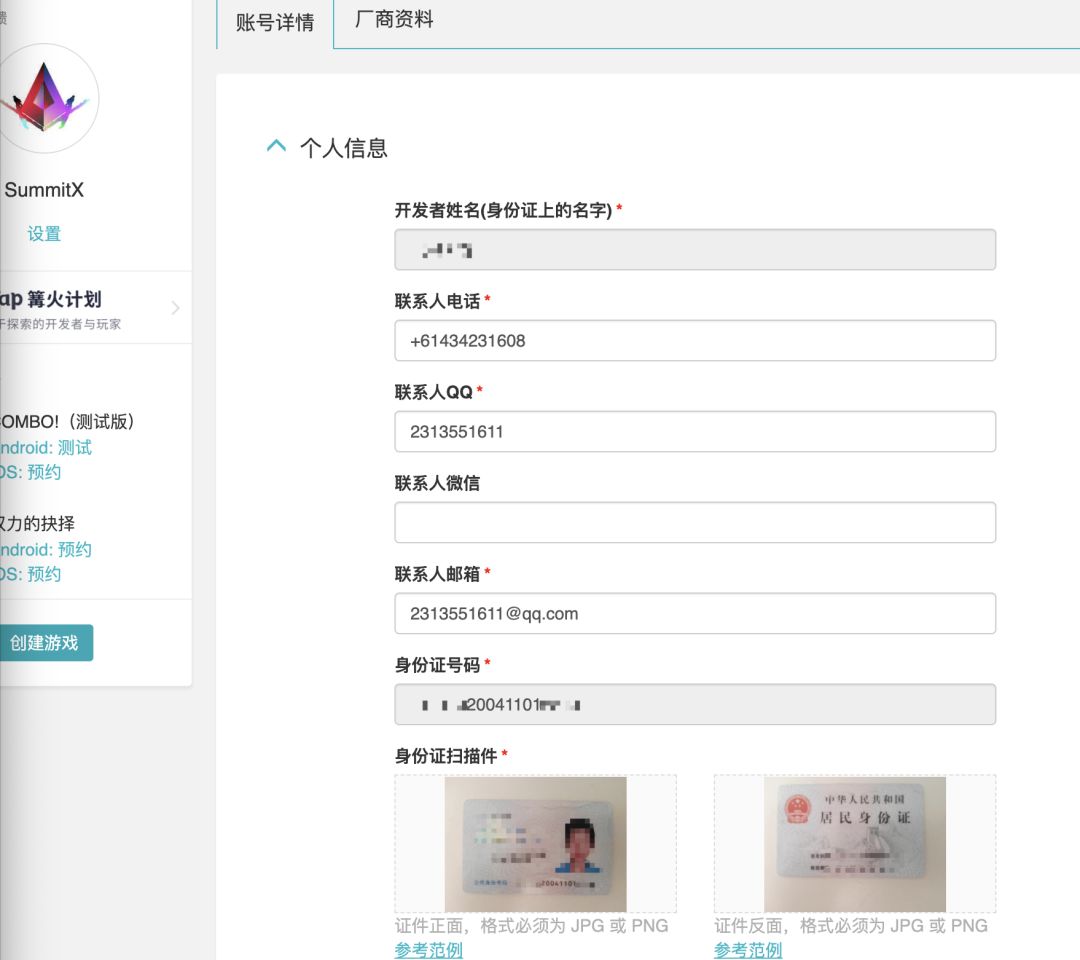The height and width of the screenshot is (960, 1080).
Task: Switch to the 账号详情 tab
Action: click(x=275, y=23)
